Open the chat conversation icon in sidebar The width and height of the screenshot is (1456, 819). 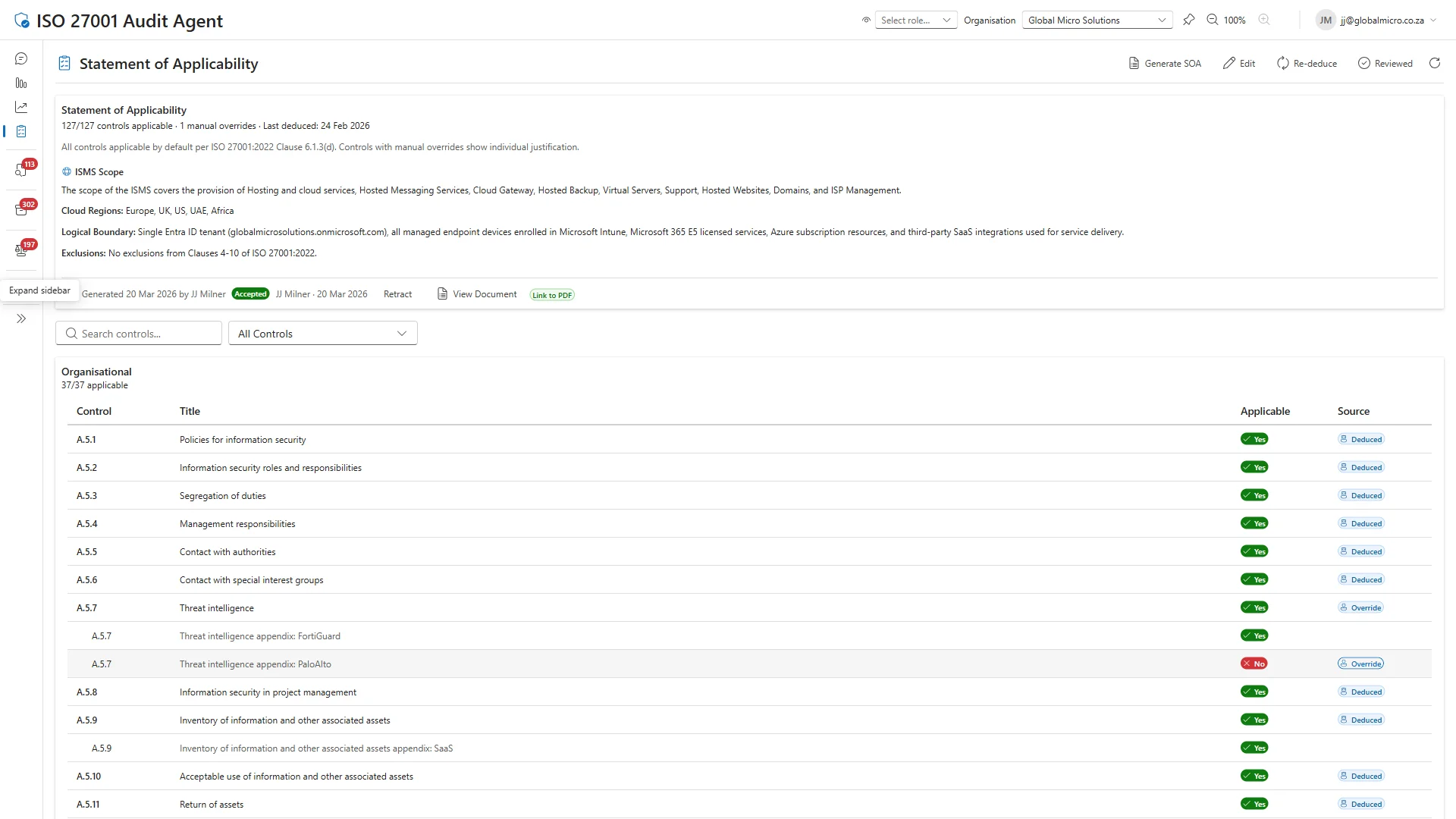(20, 58)
